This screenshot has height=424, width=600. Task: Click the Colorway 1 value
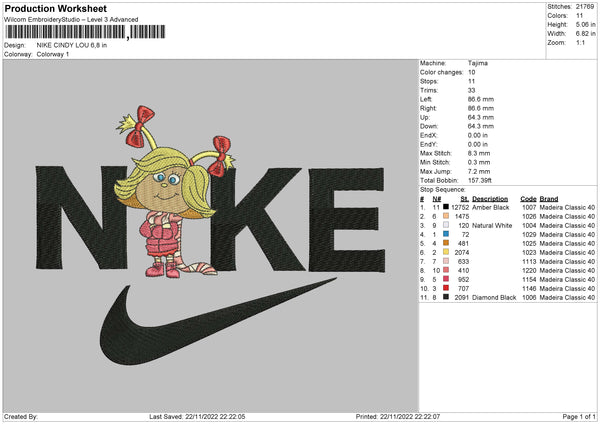pos(53,54)
